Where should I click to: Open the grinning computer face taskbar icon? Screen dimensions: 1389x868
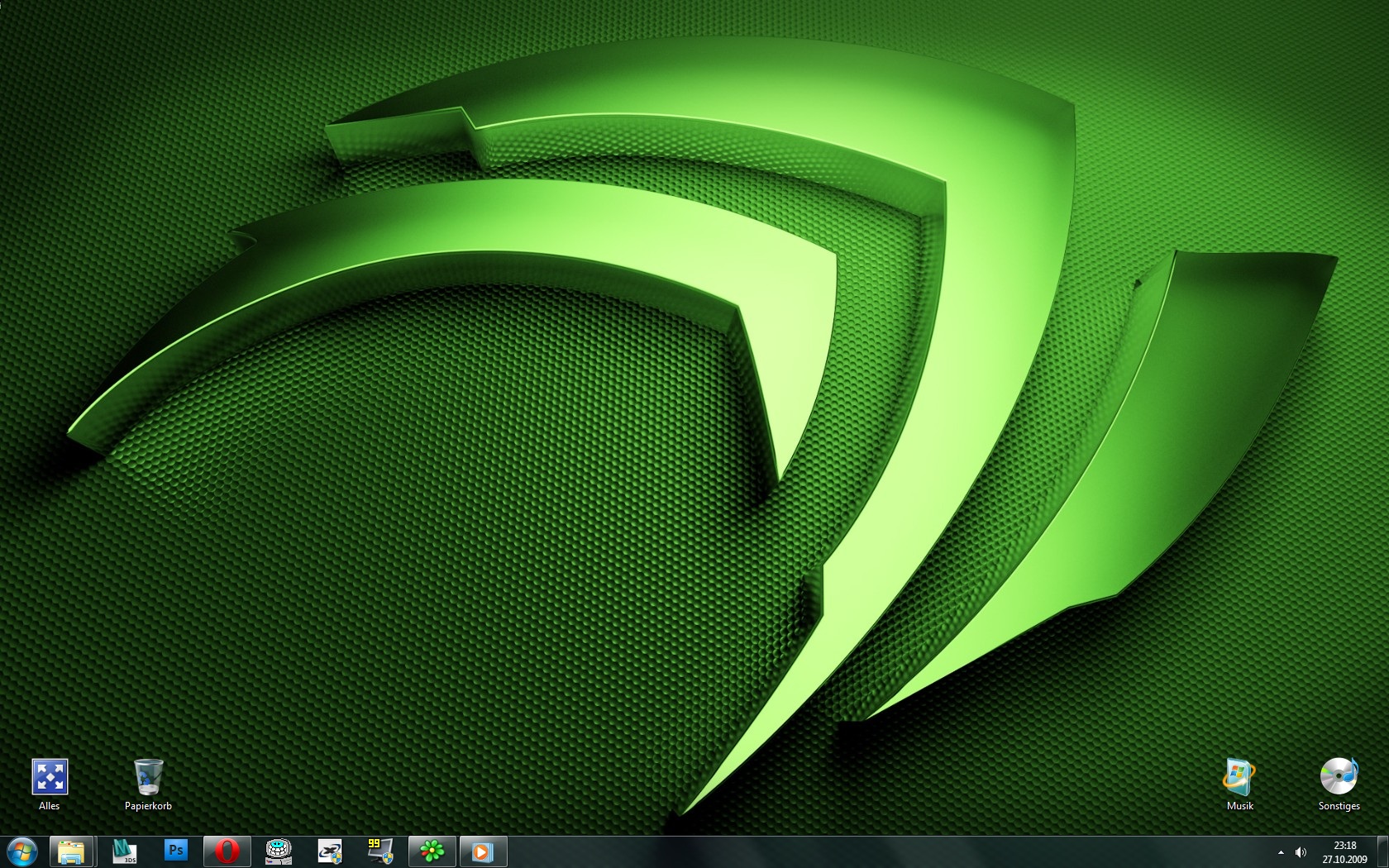tap(279, 851)
